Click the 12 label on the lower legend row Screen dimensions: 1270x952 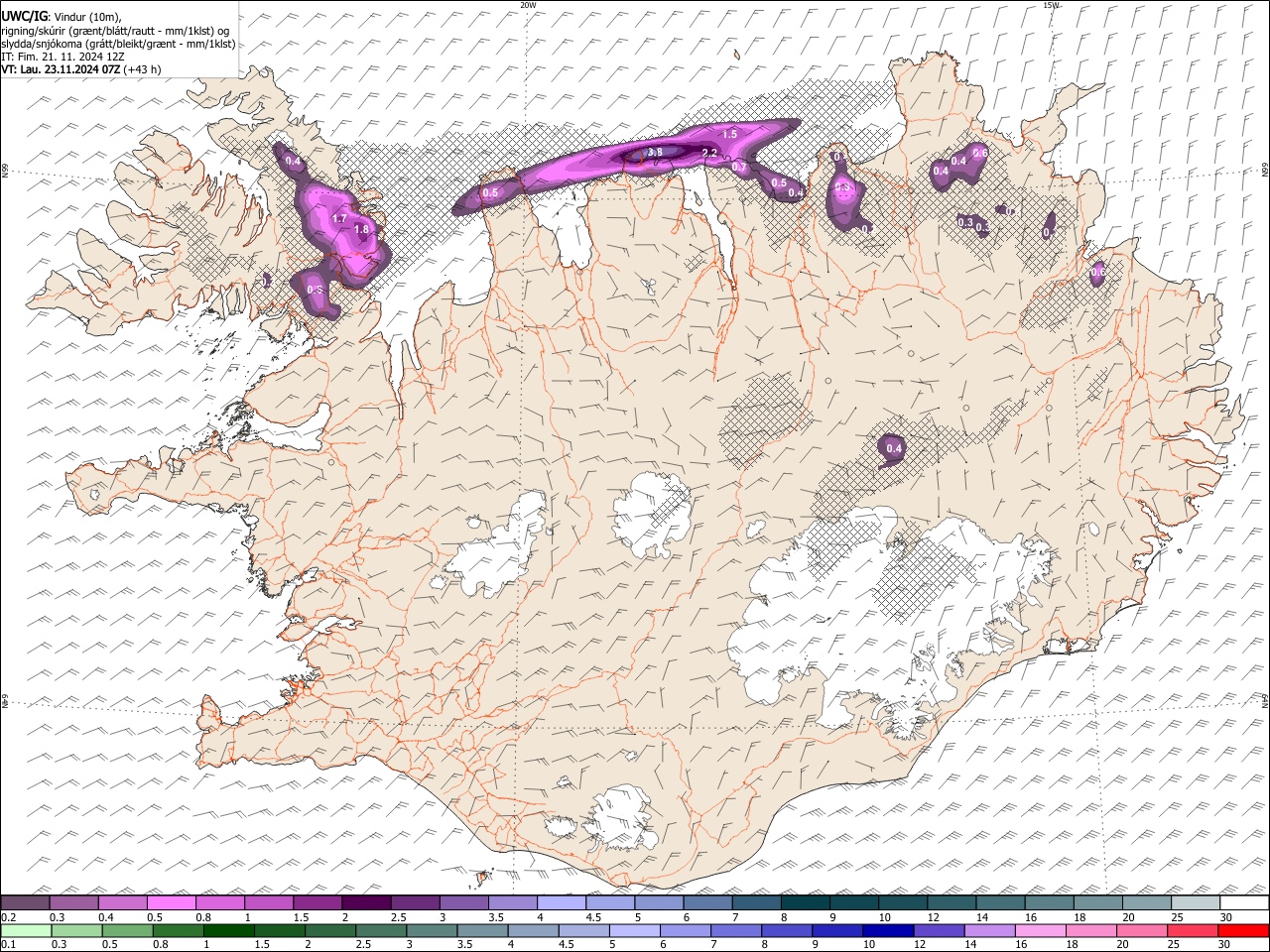(x=920, y=945)
